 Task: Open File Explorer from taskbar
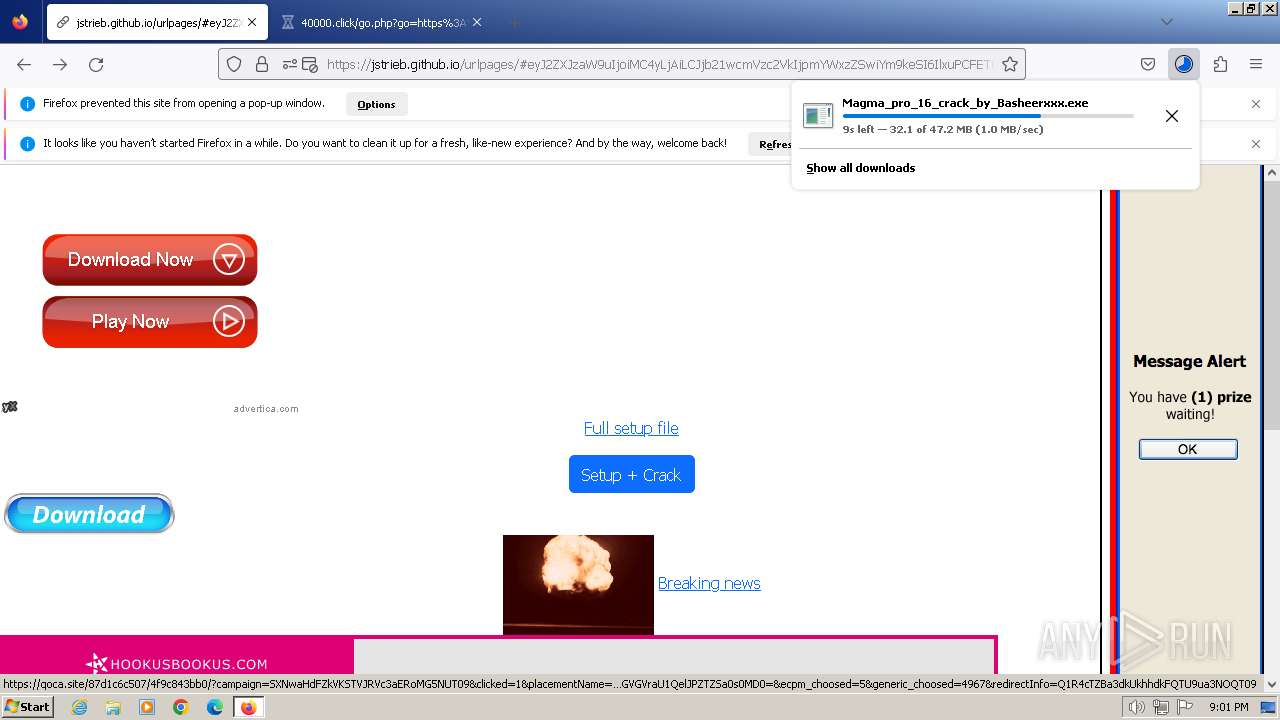click(113, 707)
